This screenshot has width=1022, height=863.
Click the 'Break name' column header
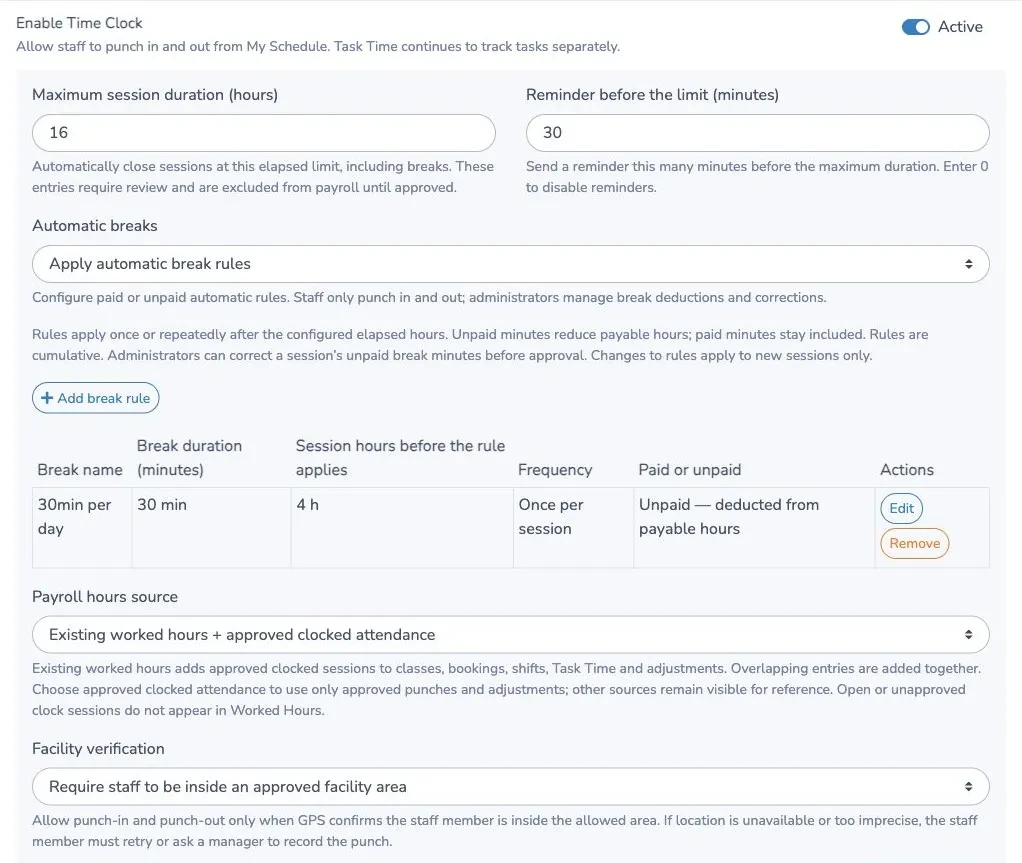tap(80, 470)
